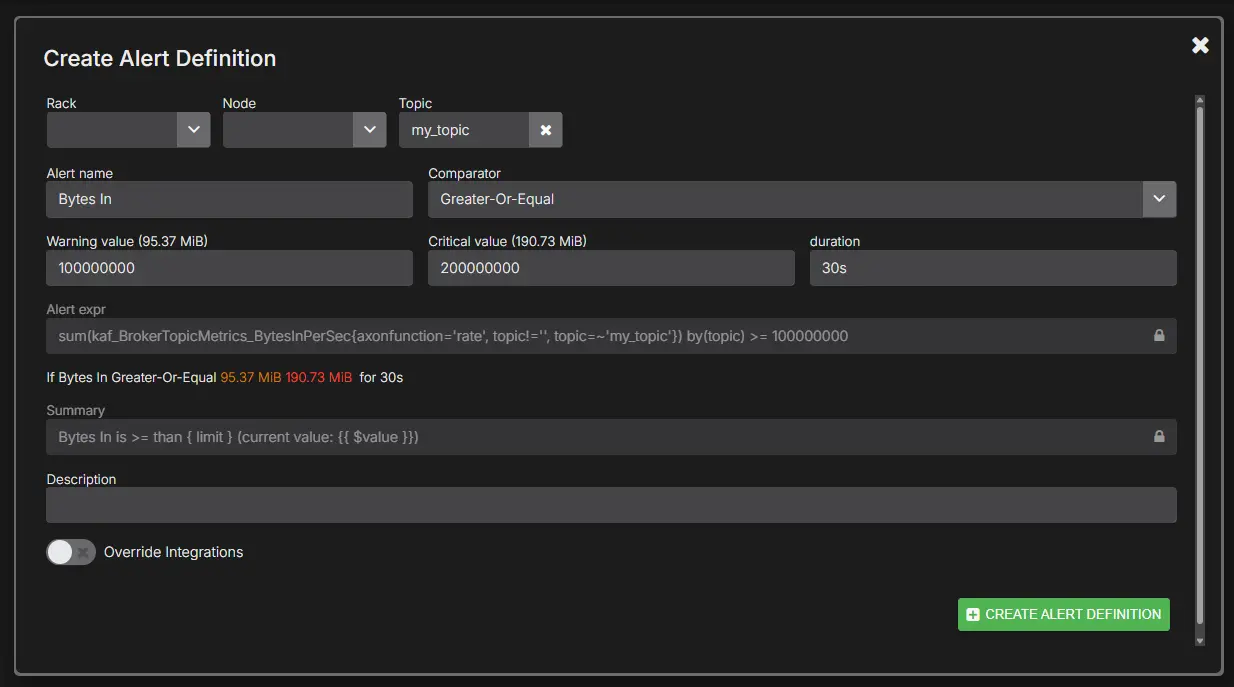
Task: Click the Comparator dropdown arrow
Action: click(x=1159, y=199)
